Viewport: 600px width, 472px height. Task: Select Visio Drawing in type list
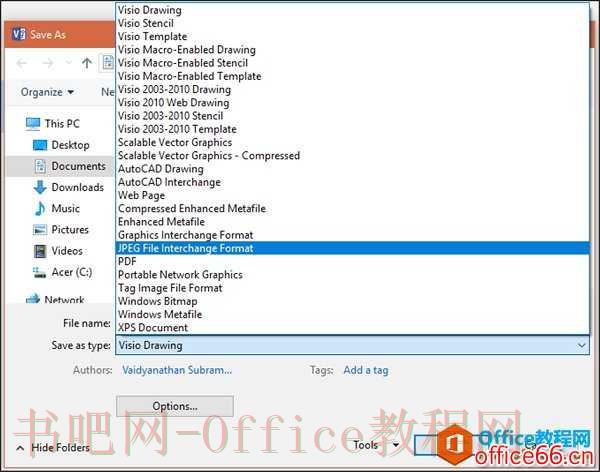pos(352,10)
